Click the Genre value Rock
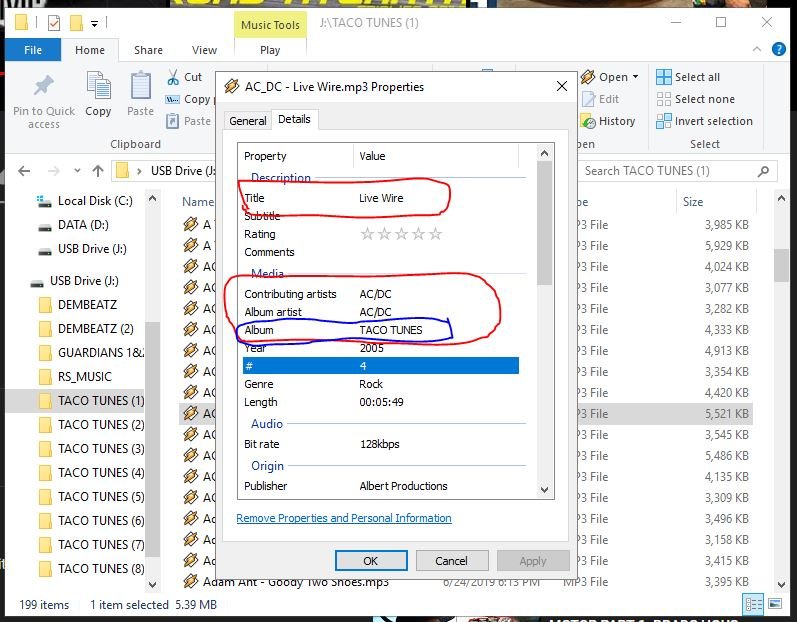The width and height of the screenshot is (797, 622). pos(371,384)
